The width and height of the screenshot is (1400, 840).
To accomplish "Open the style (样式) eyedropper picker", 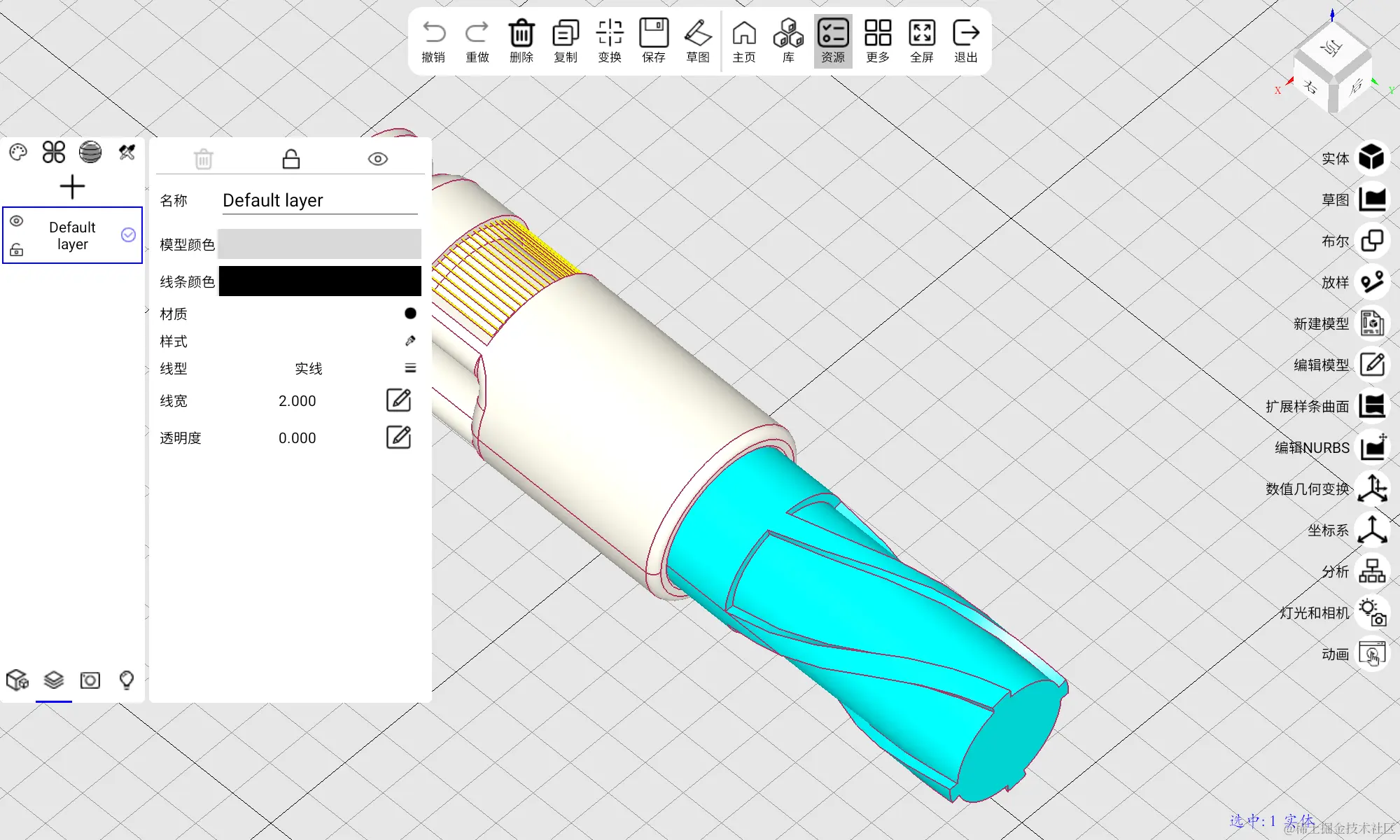I will (410, 341).
